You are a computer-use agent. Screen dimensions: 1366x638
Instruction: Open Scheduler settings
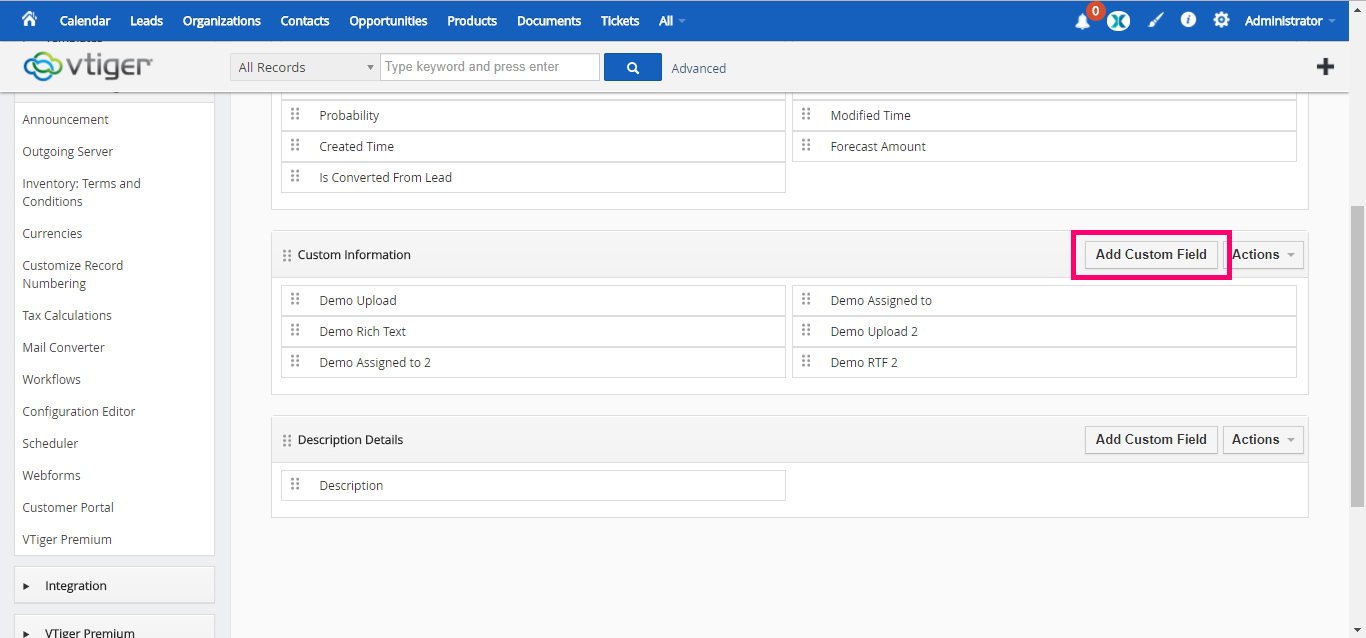click(x=50, y=443)
